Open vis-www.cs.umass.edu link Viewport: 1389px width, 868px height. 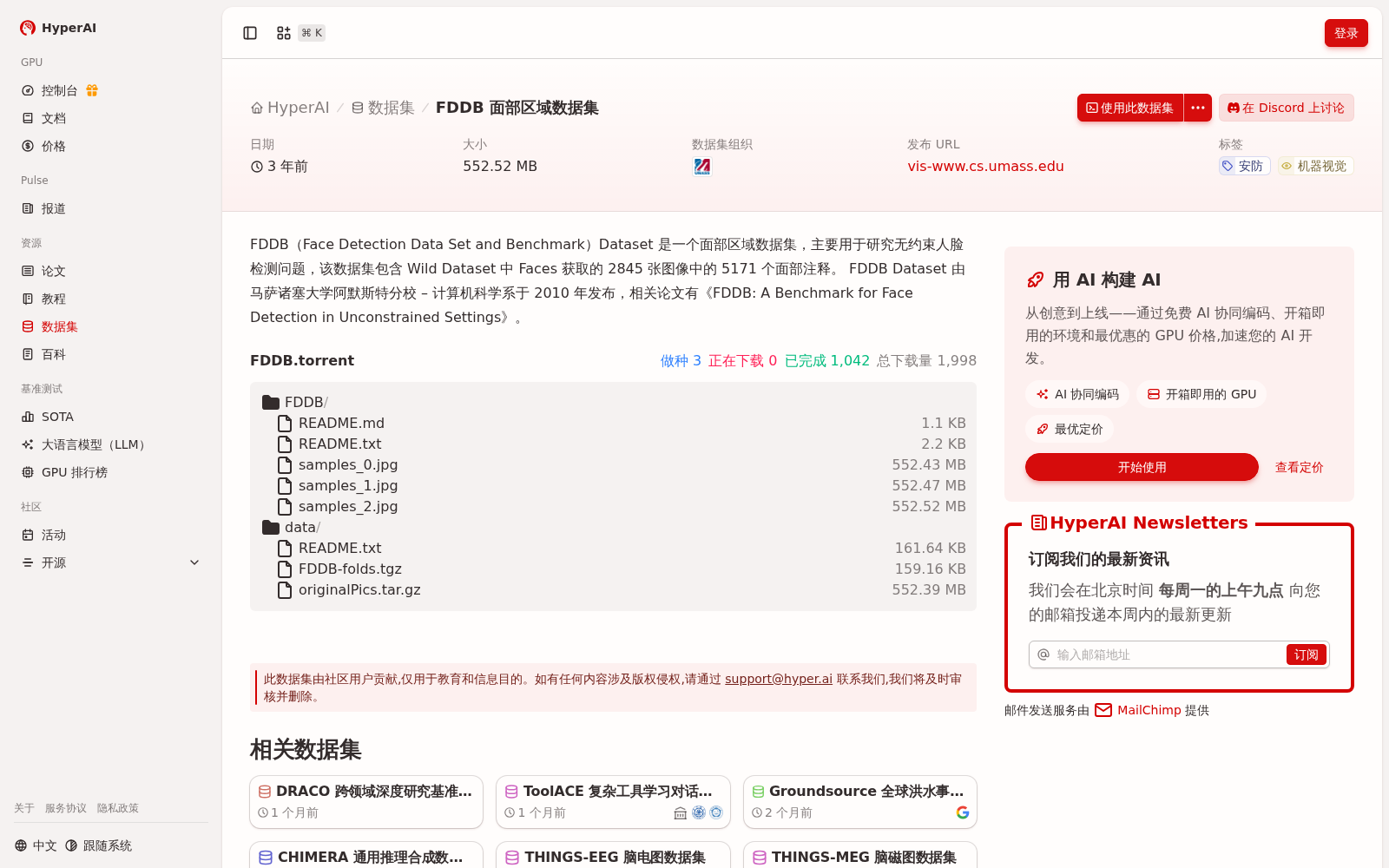[985, 166]
